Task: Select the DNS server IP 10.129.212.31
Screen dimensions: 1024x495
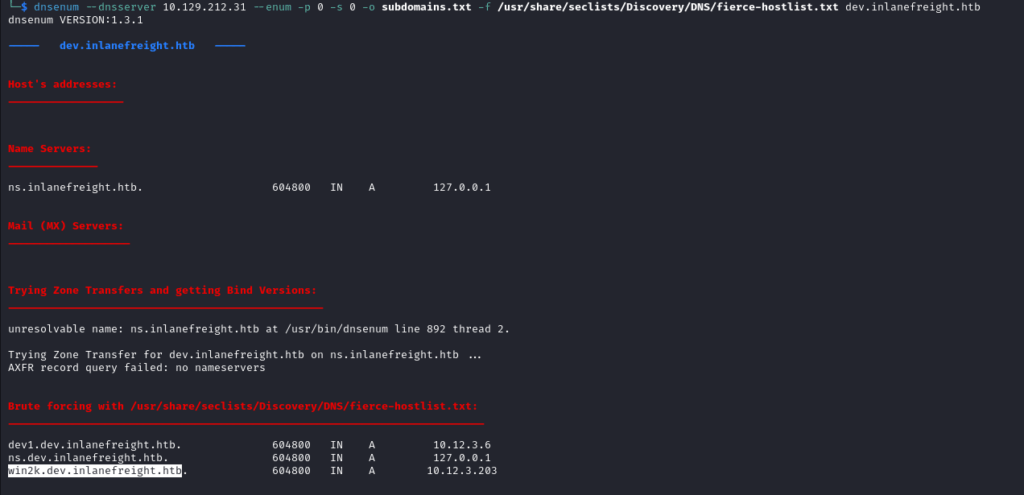Action: [204, 7]
